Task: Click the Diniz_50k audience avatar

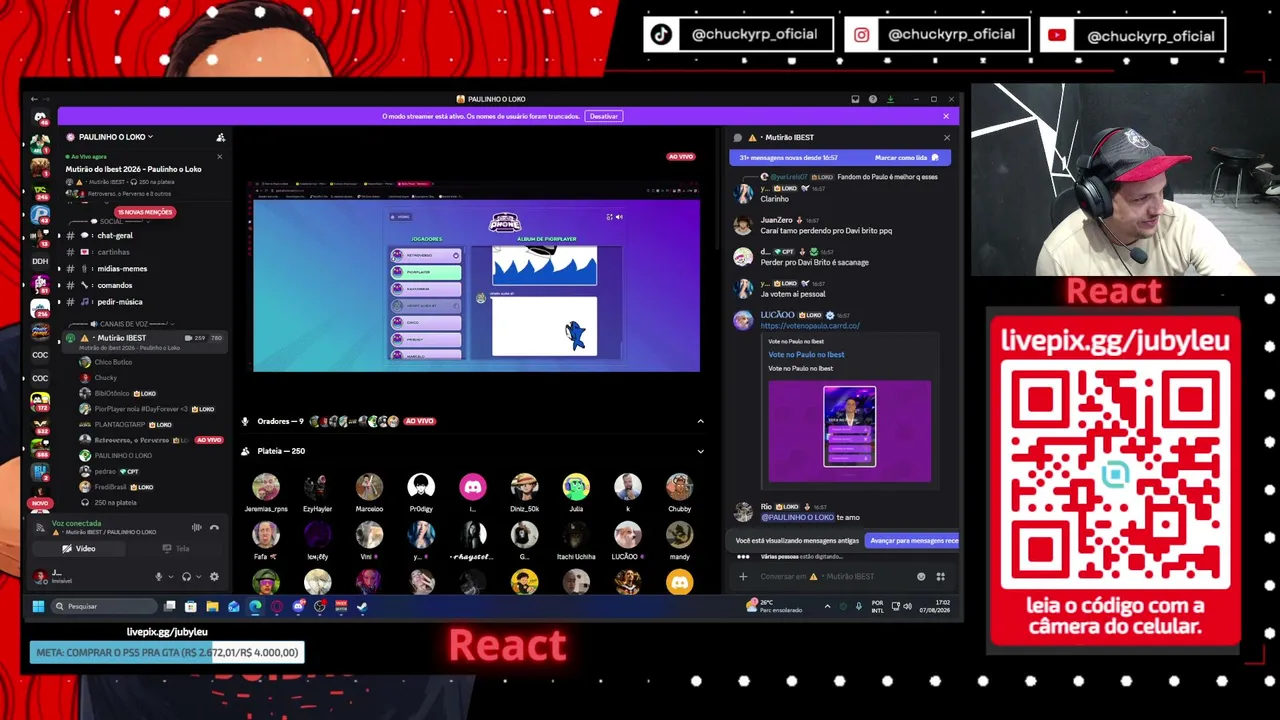Action: (524, 487)
